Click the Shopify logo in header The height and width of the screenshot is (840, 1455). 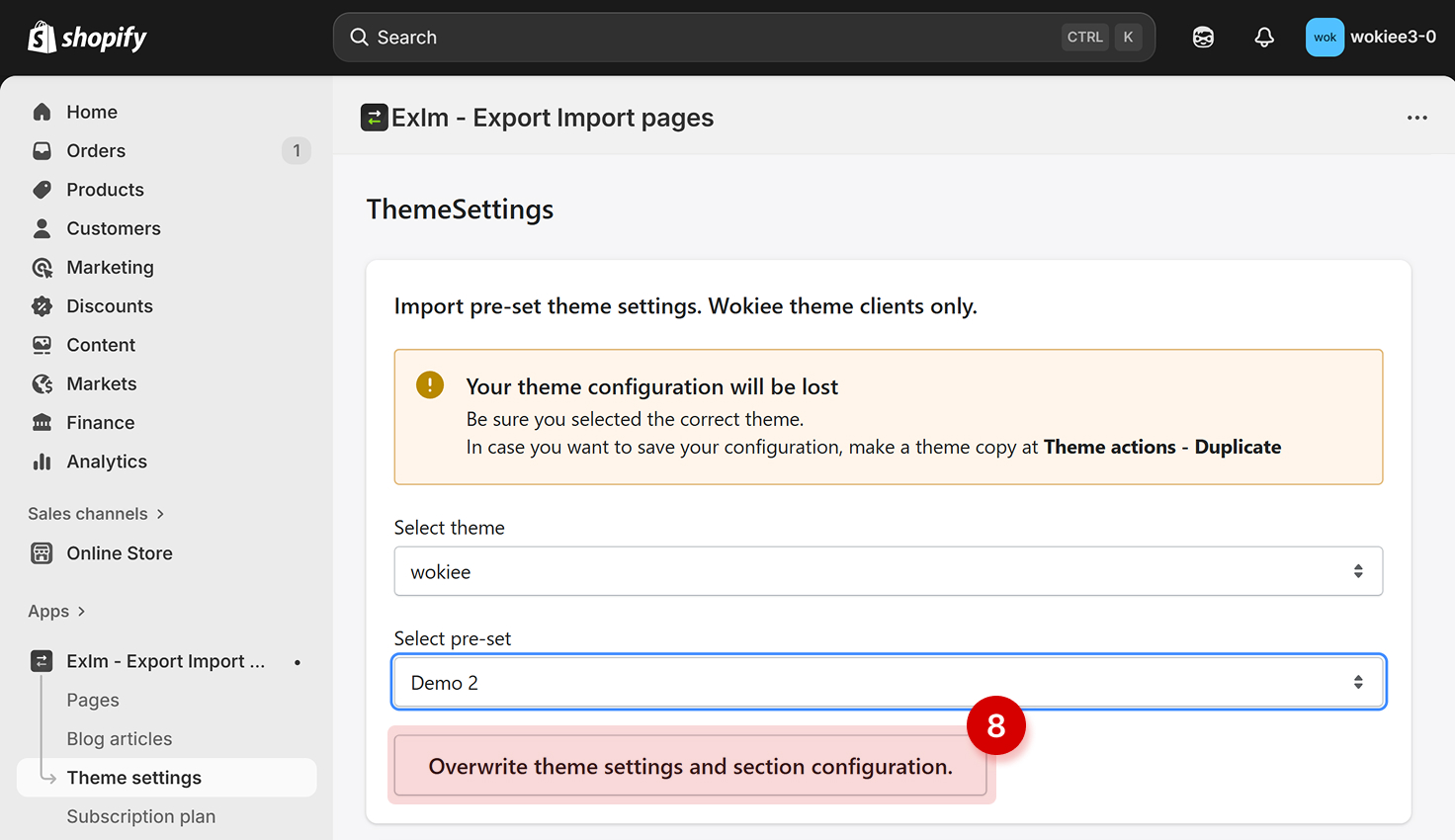[87, 38]
